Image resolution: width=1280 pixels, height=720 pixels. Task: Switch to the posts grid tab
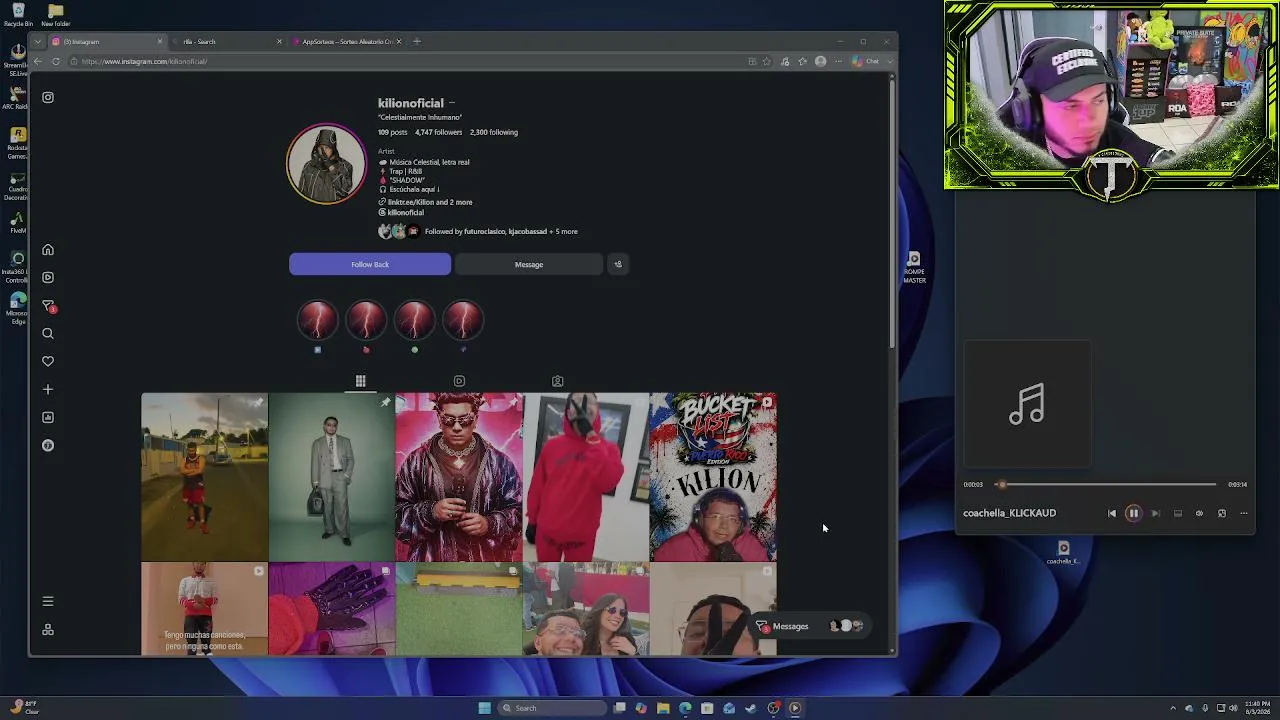361,381
